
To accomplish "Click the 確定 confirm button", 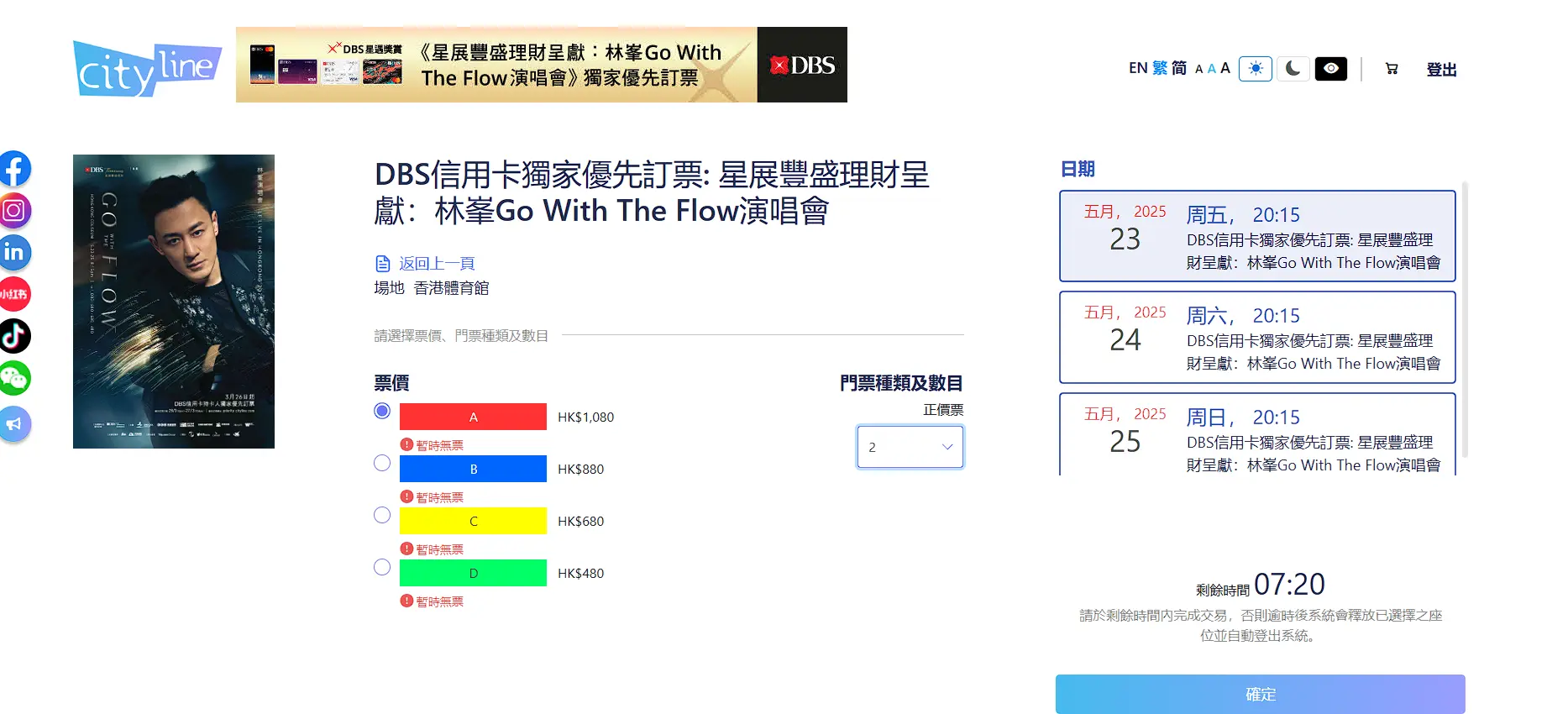I will tap(1261, 694).
